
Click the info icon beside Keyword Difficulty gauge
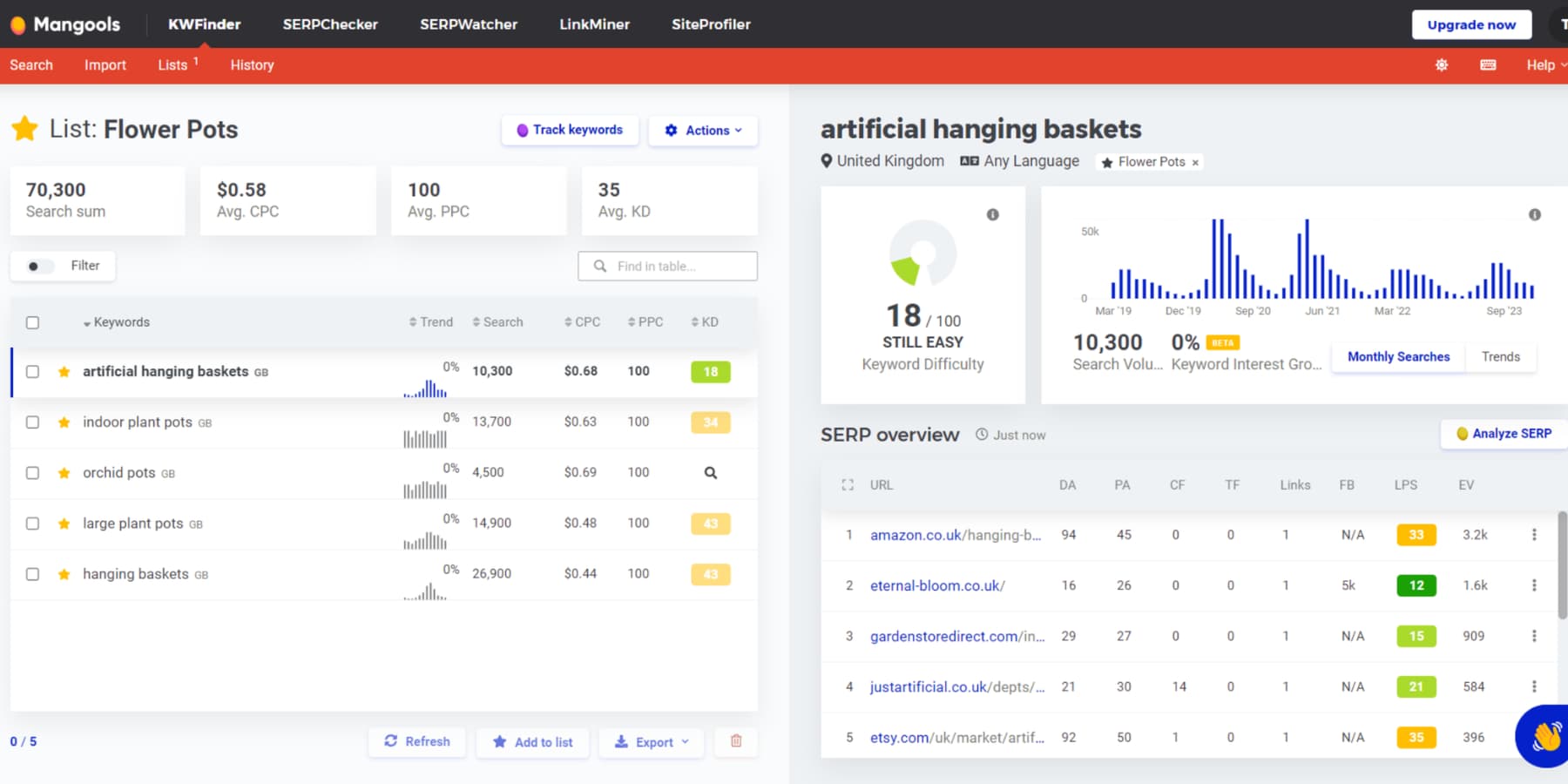tap(992, 214)
